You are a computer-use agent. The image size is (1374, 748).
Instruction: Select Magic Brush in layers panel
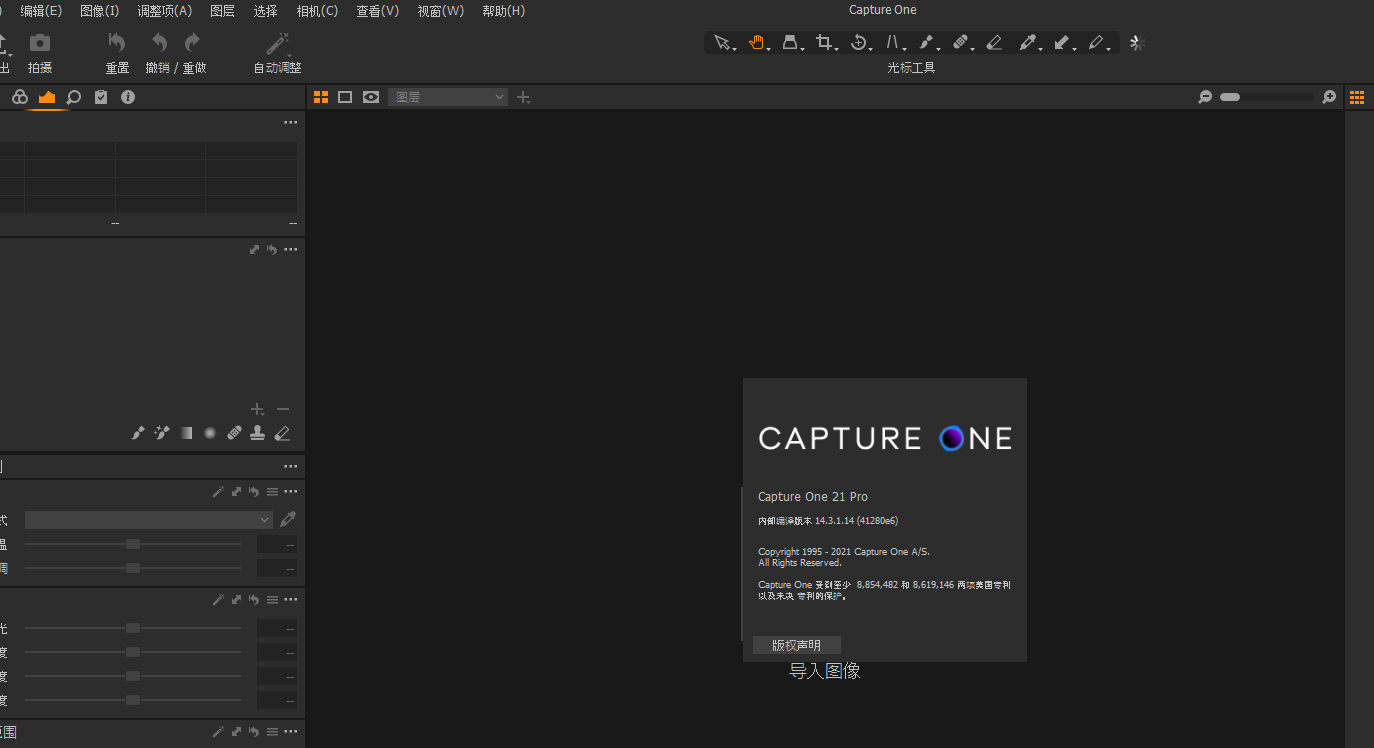pyautogui.click(x=162, y=433)
